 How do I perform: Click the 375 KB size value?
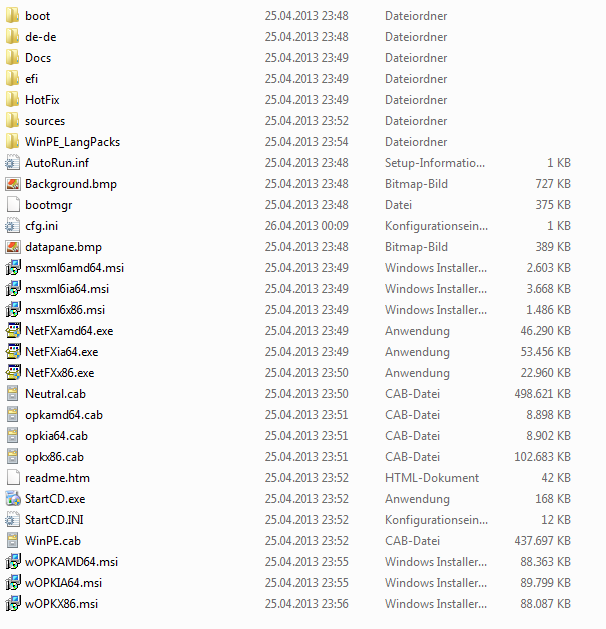point(553,205)
